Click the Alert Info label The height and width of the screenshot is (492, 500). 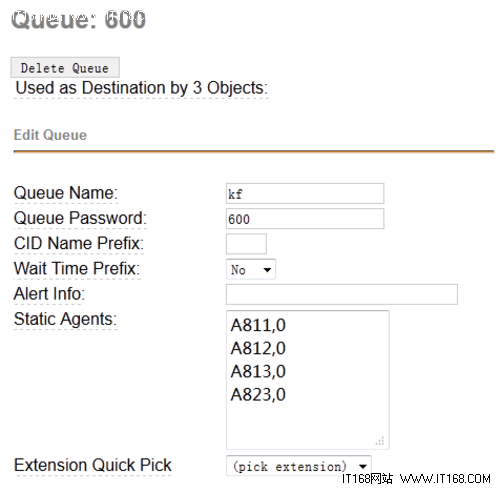point(49,294)
